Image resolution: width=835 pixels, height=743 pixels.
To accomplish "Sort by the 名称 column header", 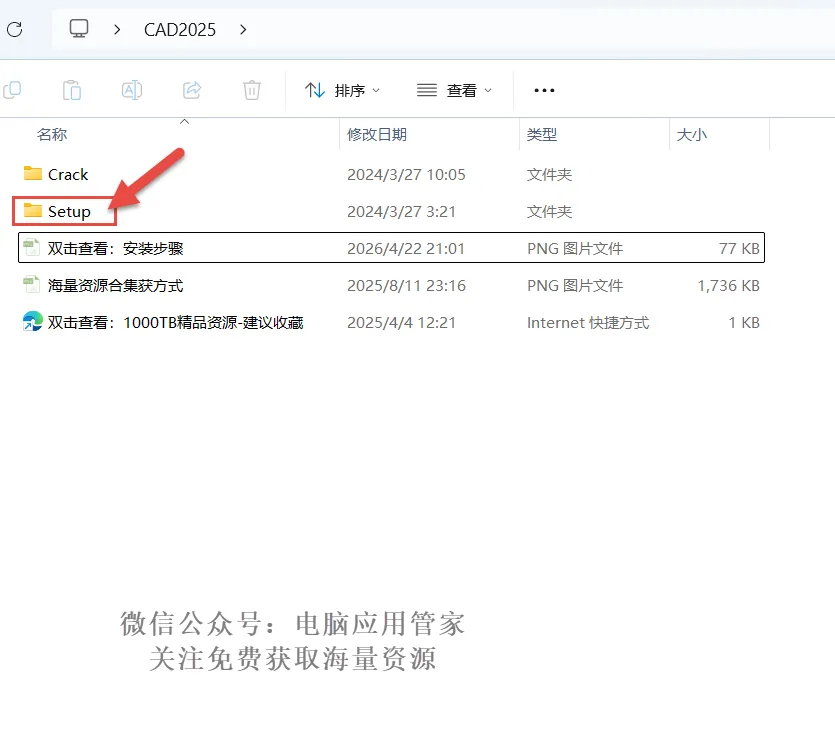I will point(52,134).
